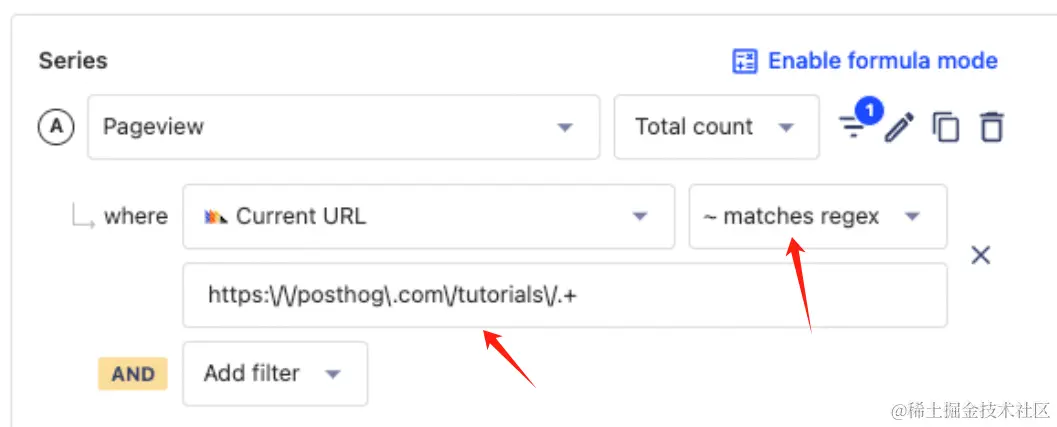Click the pencil icon to rename series
The image size is (1057, 427).
click(899, 127)
